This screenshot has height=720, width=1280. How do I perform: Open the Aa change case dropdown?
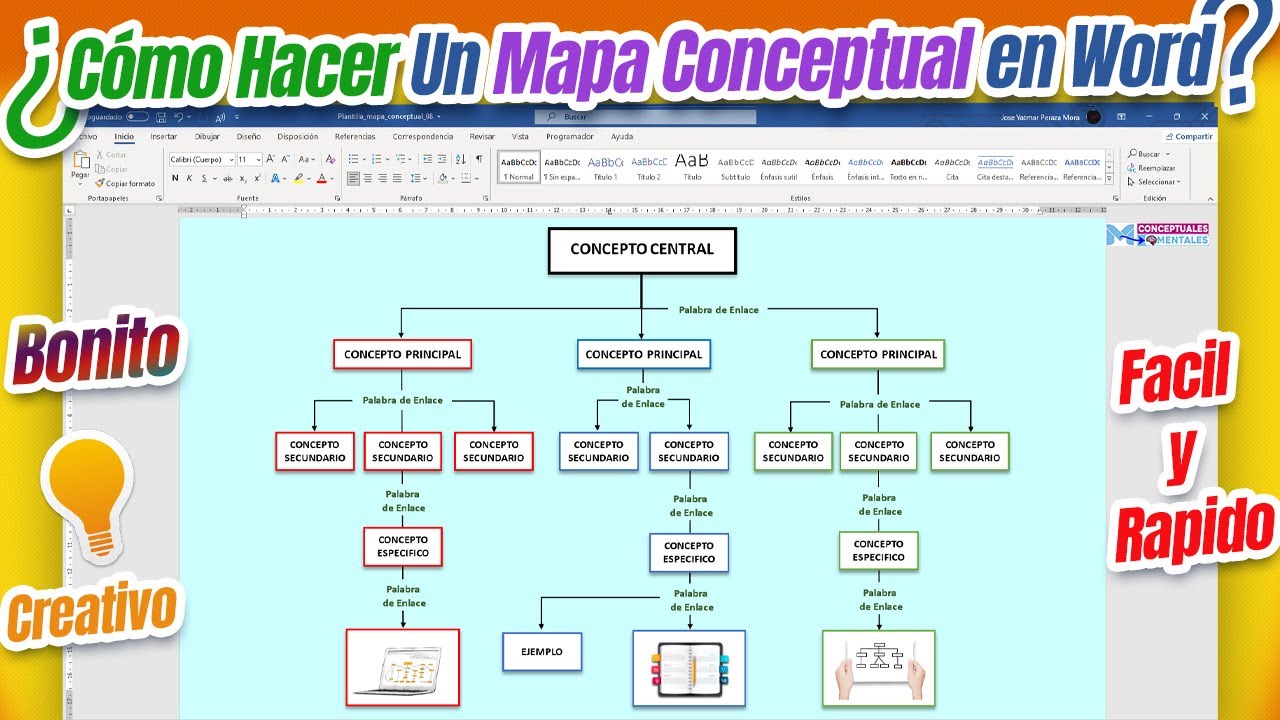[307, 159]
